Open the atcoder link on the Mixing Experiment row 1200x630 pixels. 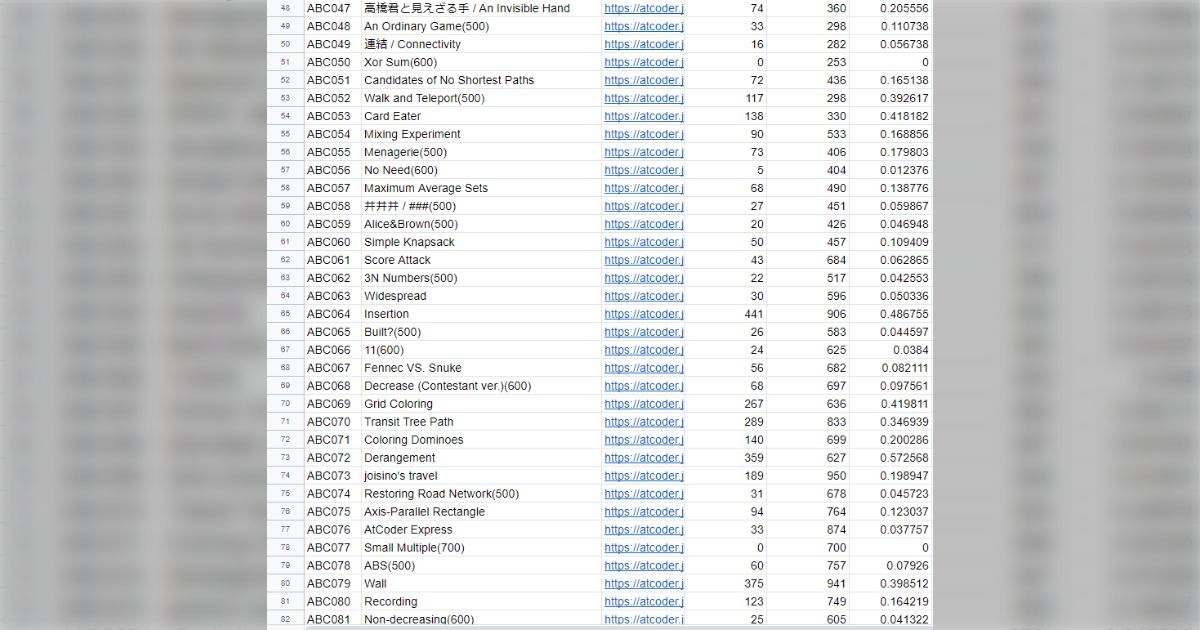point(643,134)
